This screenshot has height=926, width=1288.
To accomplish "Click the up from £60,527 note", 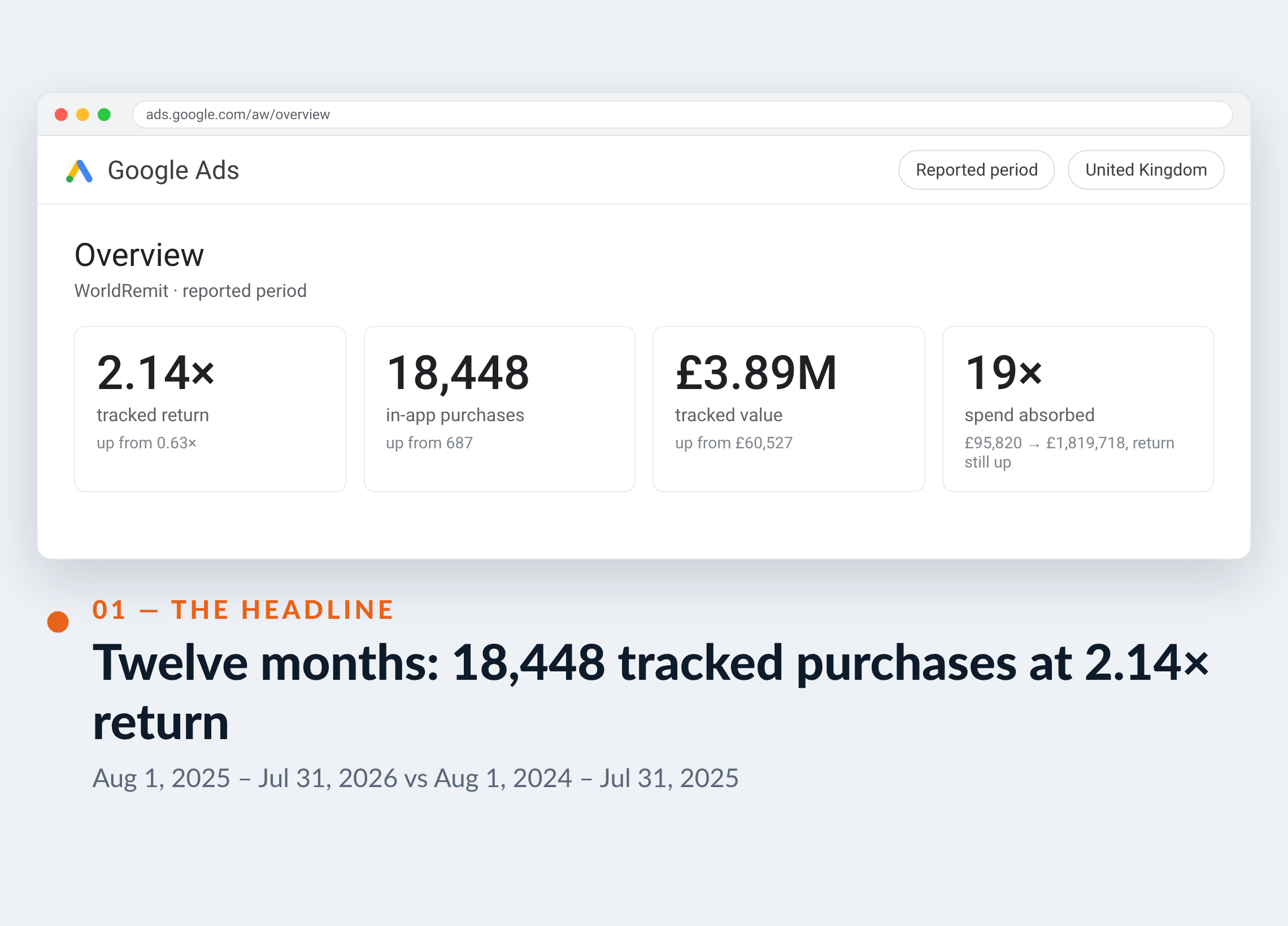I will click(x=734, y=443).
